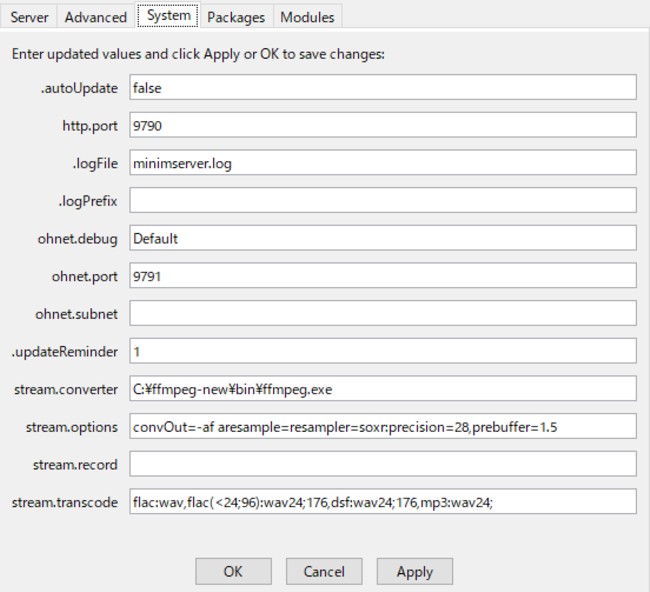Viewport: 650px width, 592px height.
Task: Switch to the Modules tab
Action: pyautogui.click(x=307, y=17)
